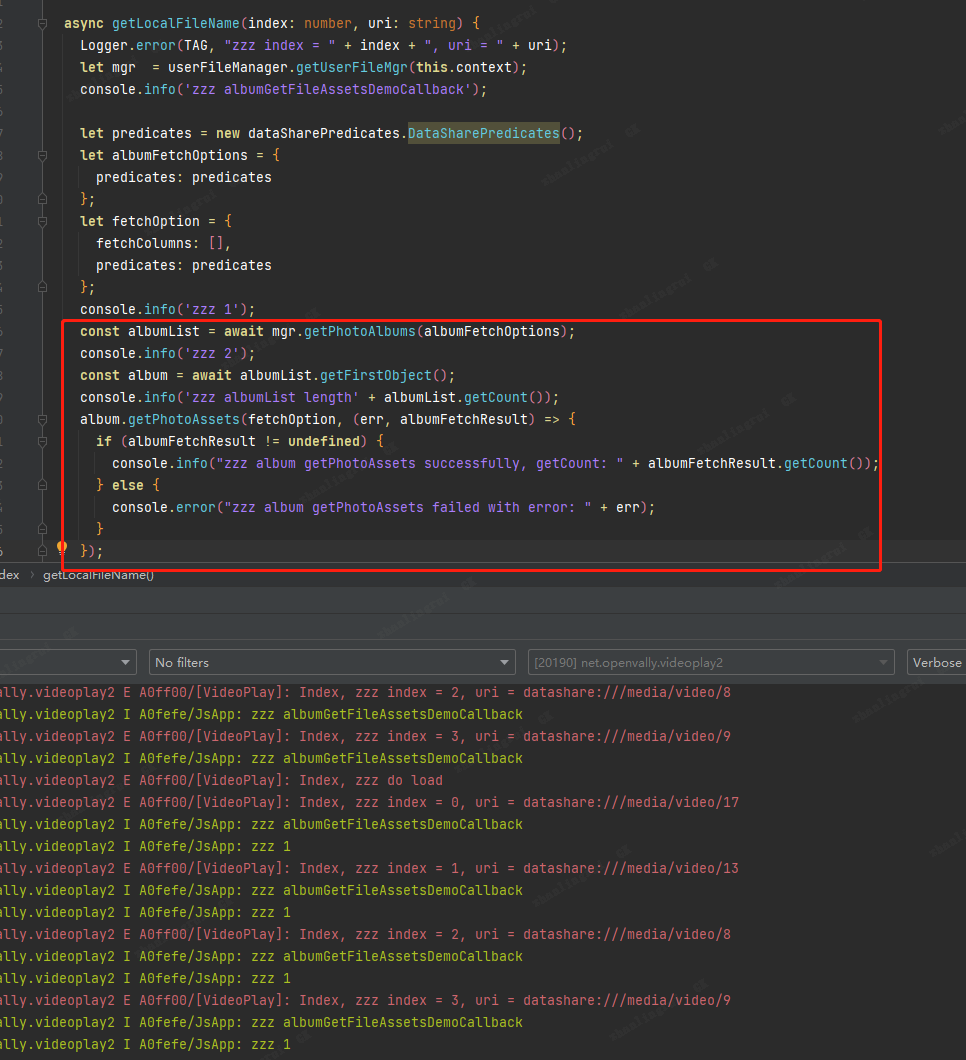Click the 'zzz albumList length' string literal
The width and height of the screenshot is (966, 1060).
click(272, 398)
